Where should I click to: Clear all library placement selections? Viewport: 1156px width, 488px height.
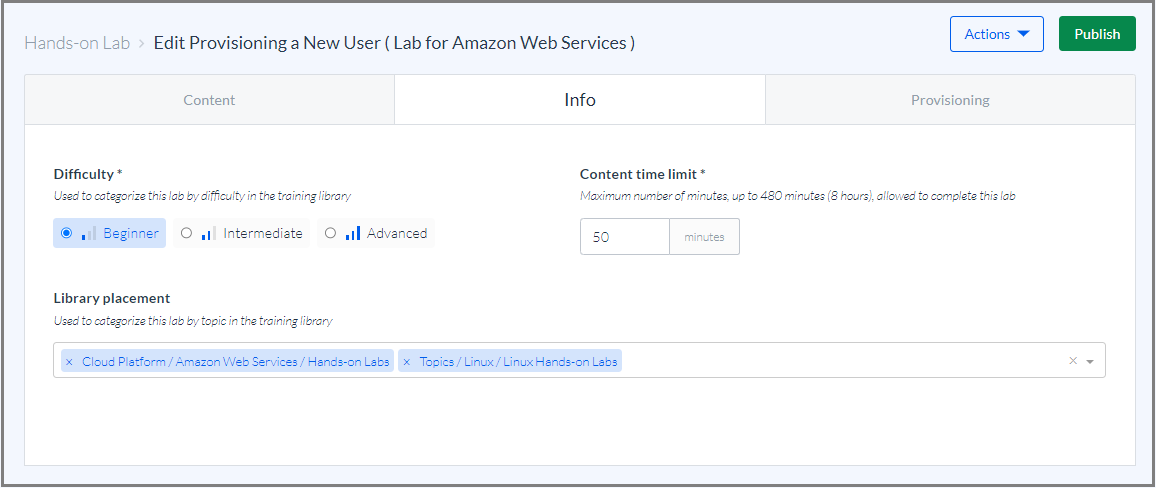pos(1073,360)
